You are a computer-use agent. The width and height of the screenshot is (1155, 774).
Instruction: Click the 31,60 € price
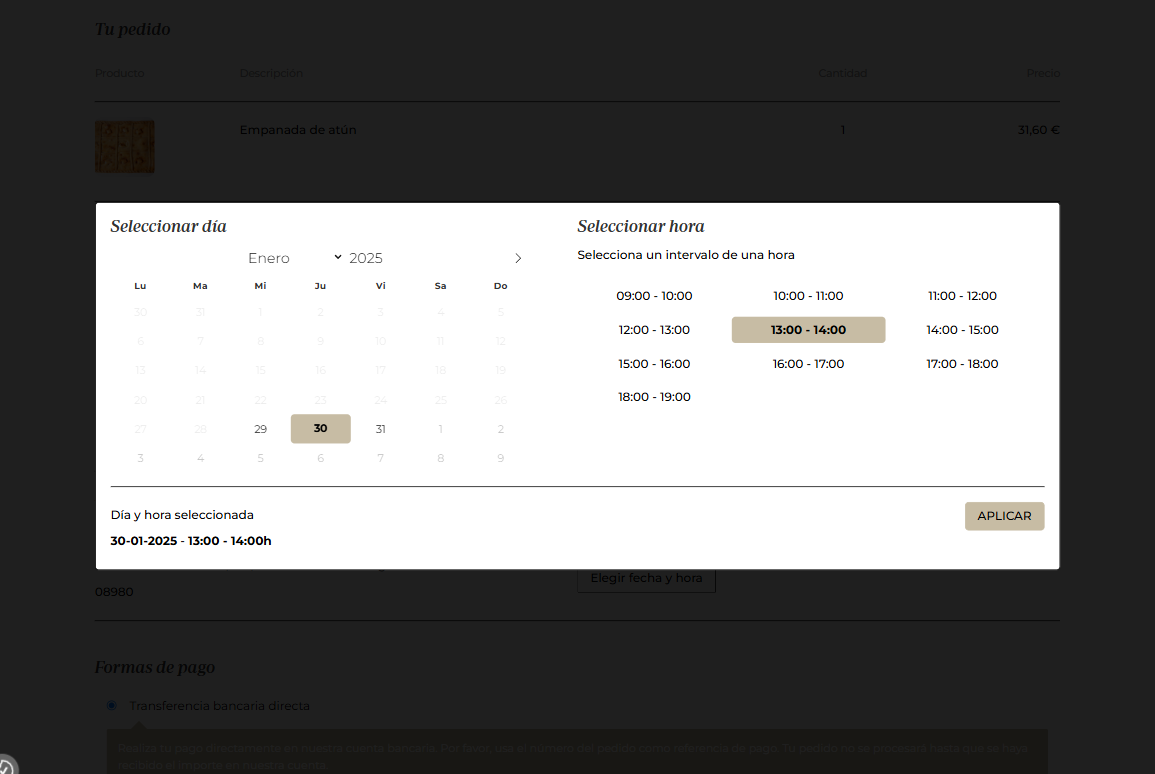[x=1039, y=130]
